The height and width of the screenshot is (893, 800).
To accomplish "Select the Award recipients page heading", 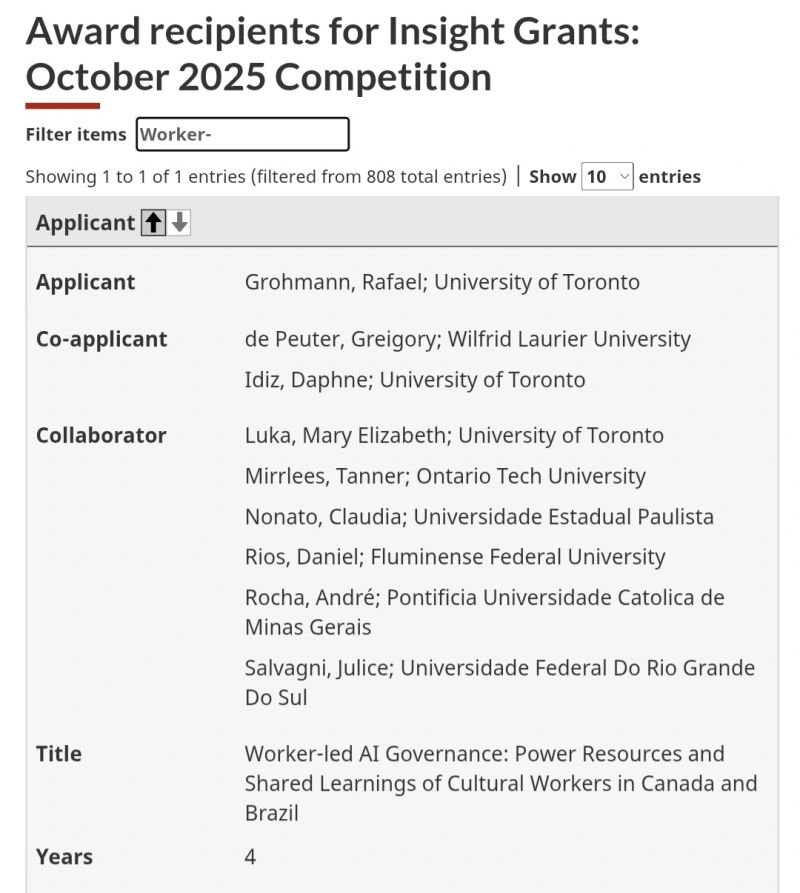I will click(x=333, y=54).
